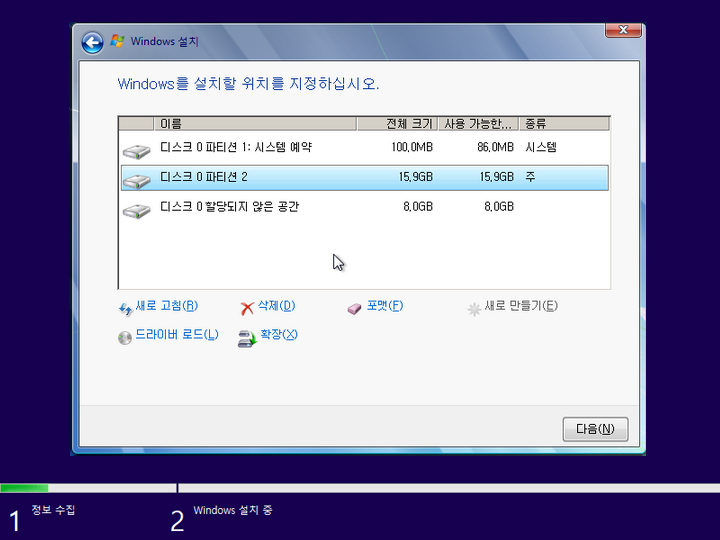Go back using the blue arrow button

click(x=92, y=43)
